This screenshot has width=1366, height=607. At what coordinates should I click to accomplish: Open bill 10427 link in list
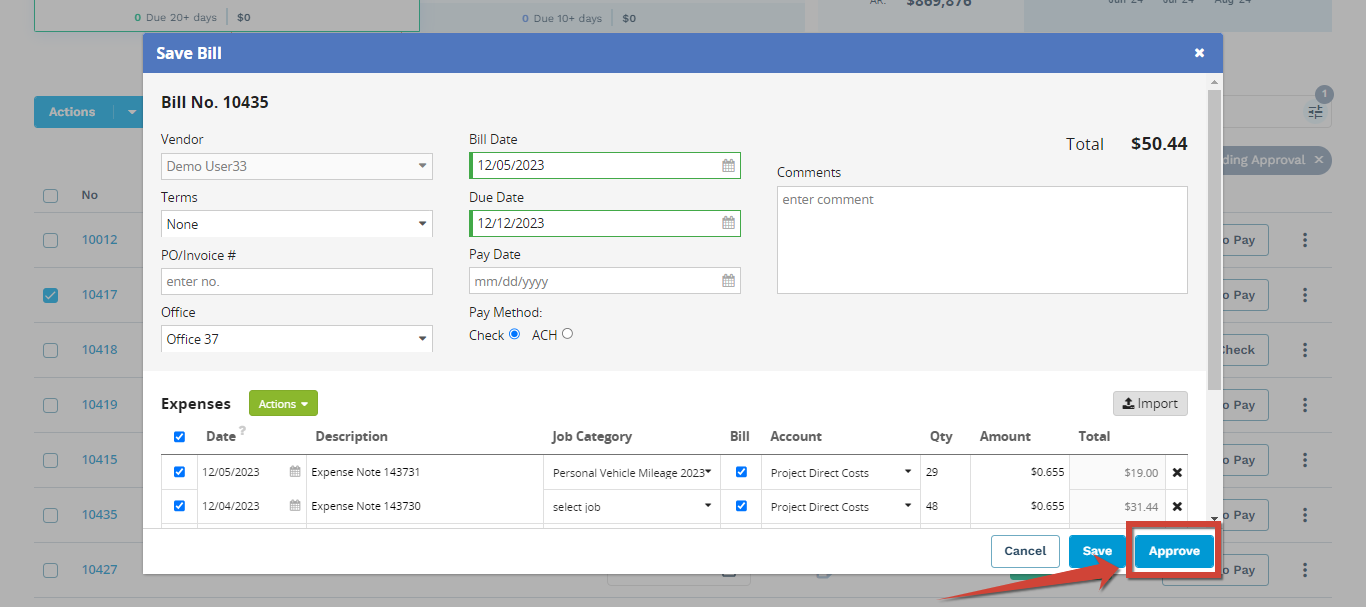point(99,570)
